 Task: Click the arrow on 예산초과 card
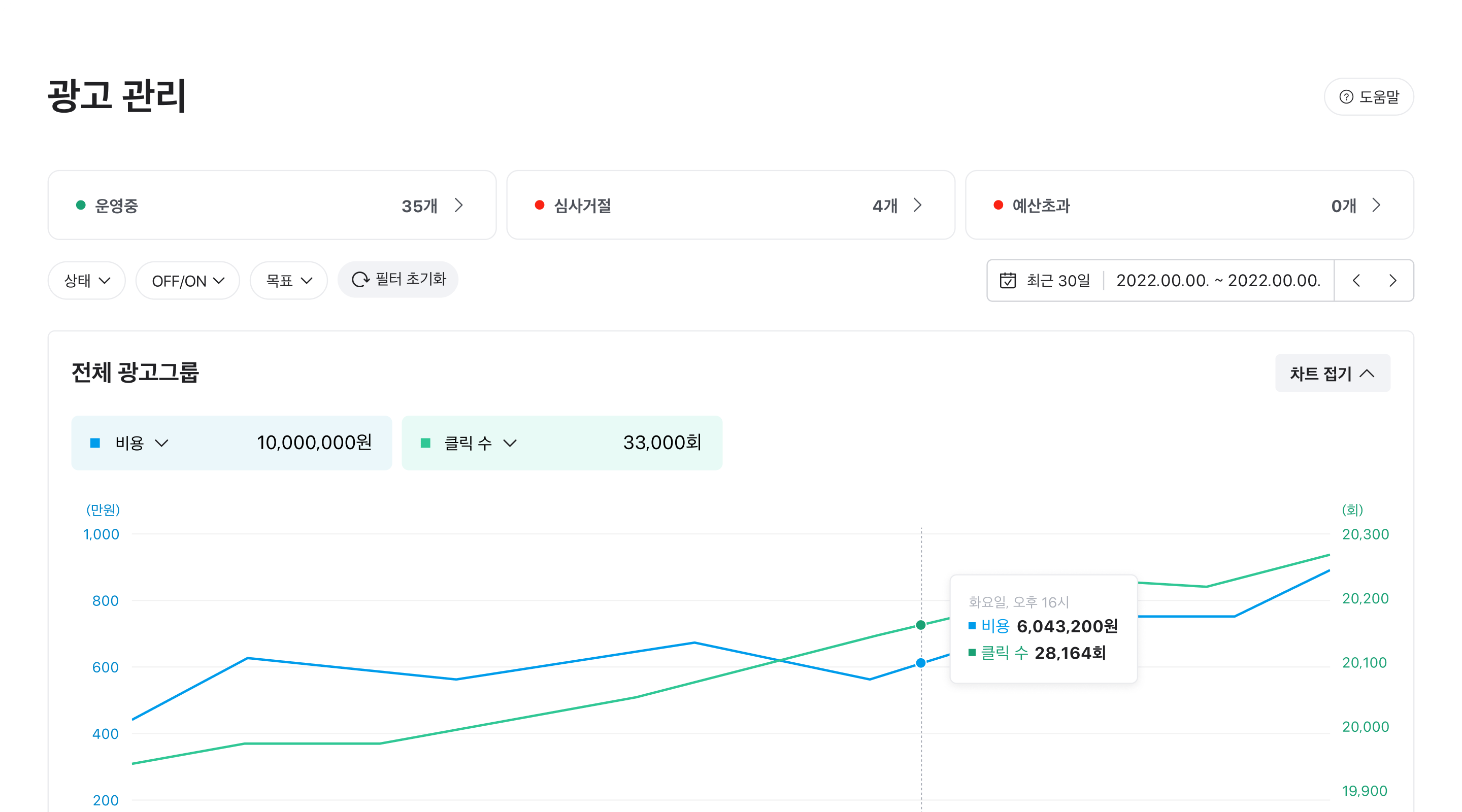pos(1376,206)
